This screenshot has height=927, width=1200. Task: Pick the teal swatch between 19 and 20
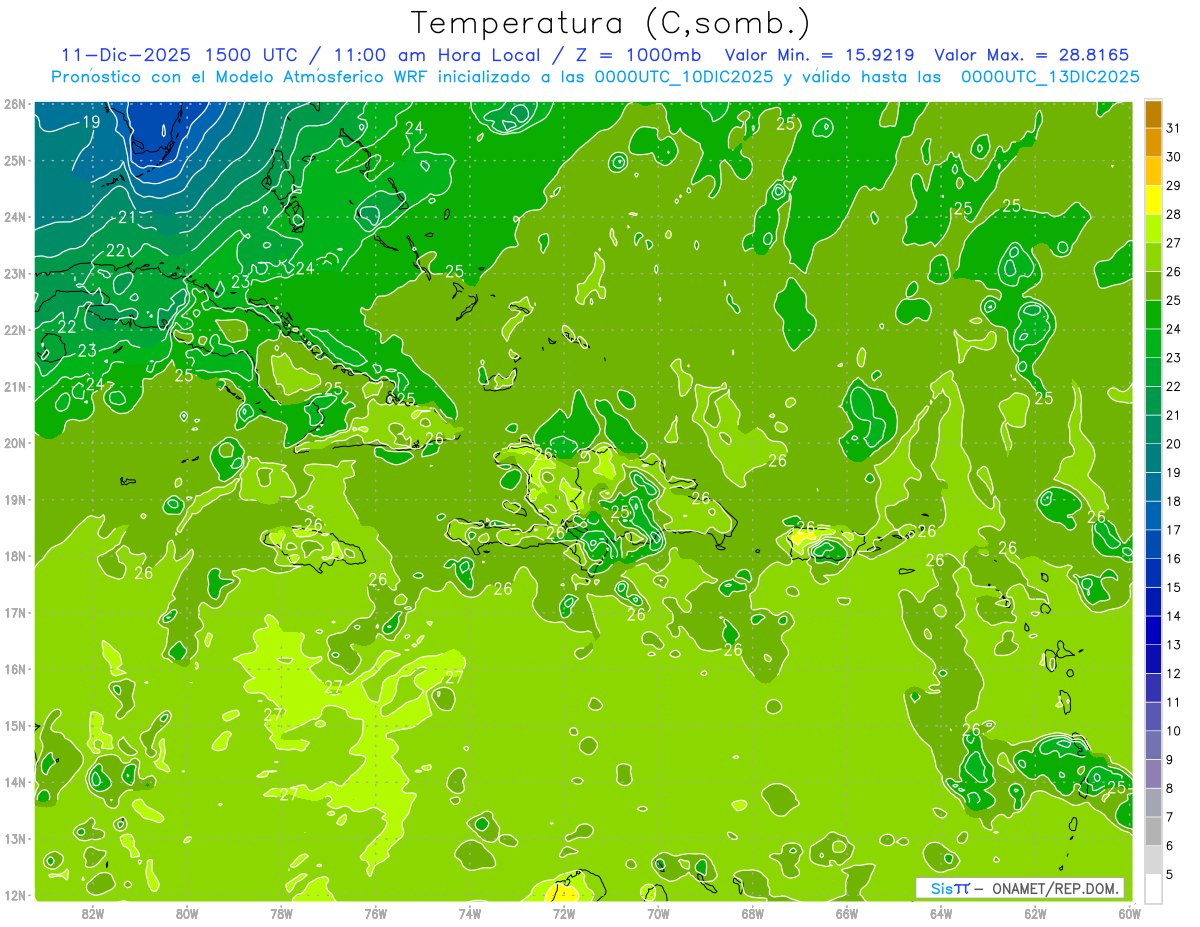pyautogui.click(x=1152, y=458)
